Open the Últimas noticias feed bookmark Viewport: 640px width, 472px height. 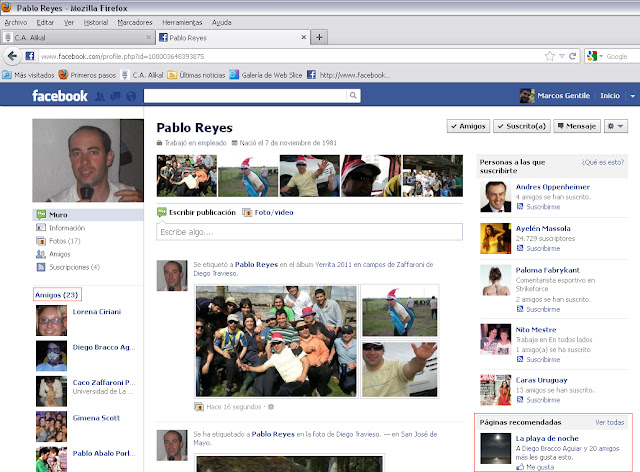pos(196,75)
